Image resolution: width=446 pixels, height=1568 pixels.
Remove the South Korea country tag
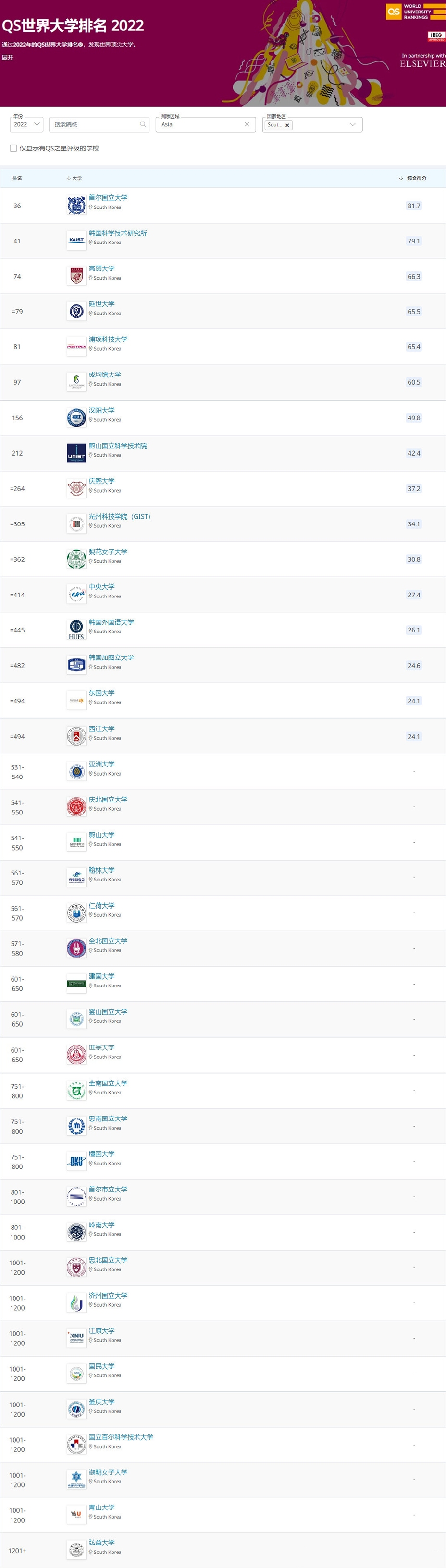click(x=287, y=125)
